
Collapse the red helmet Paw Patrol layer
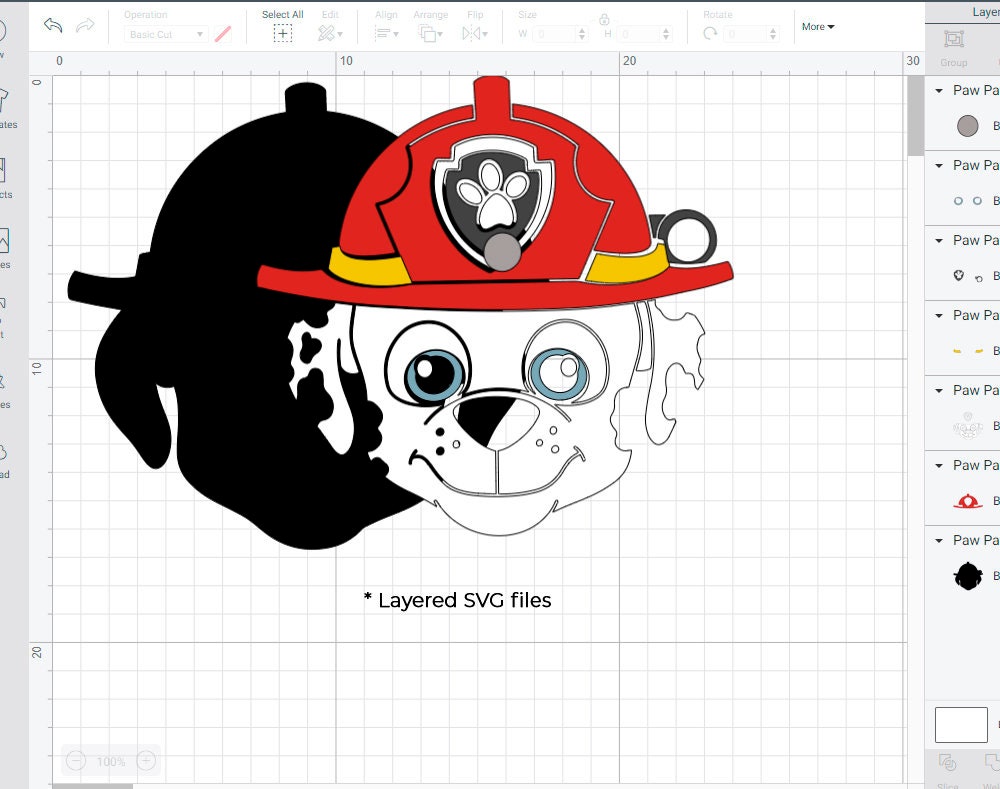point(939,465)
